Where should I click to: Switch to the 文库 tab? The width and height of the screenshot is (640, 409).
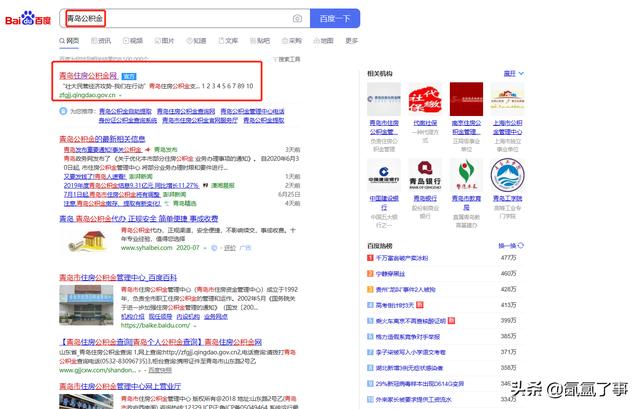228,41
